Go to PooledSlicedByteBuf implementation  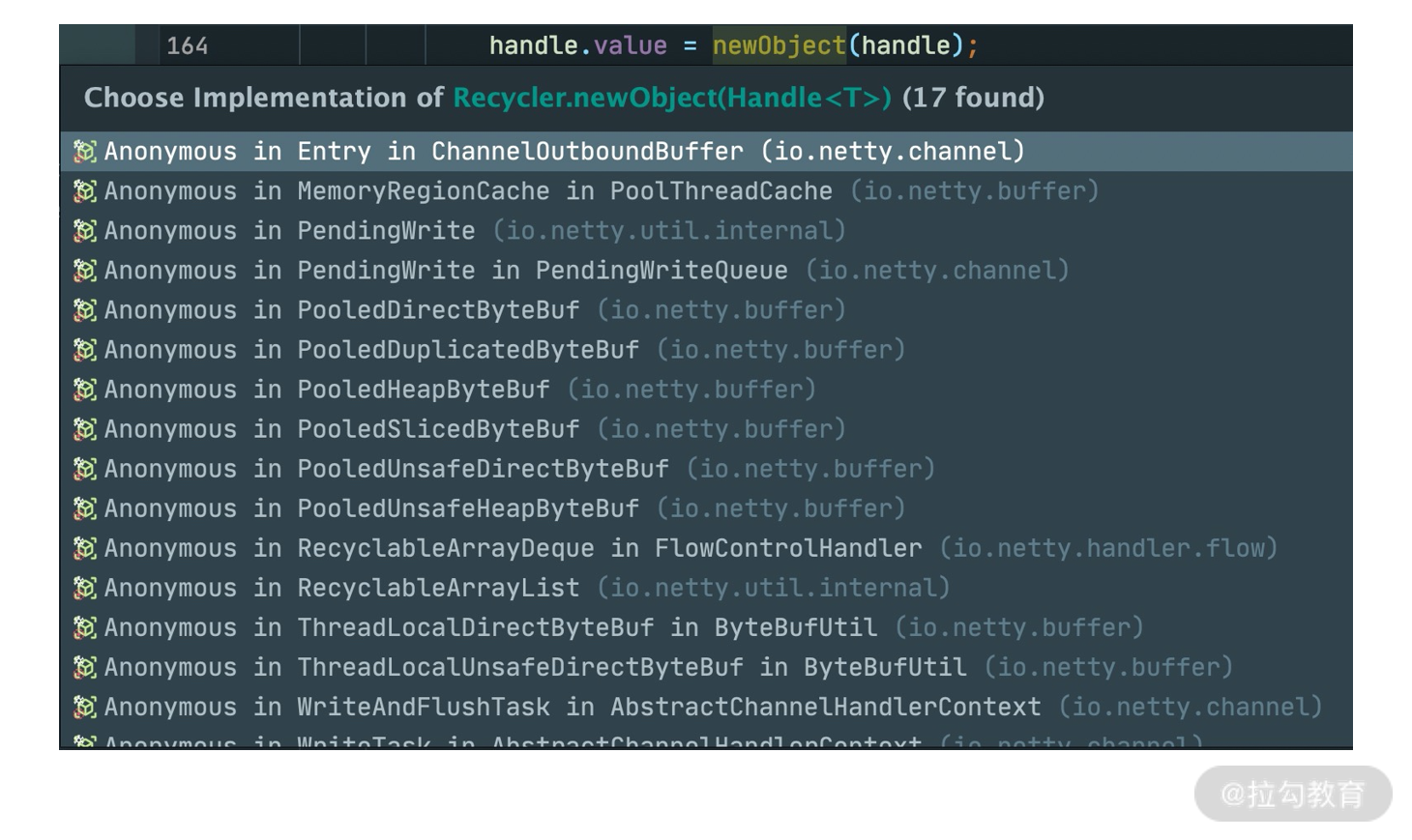coord(438,429)
